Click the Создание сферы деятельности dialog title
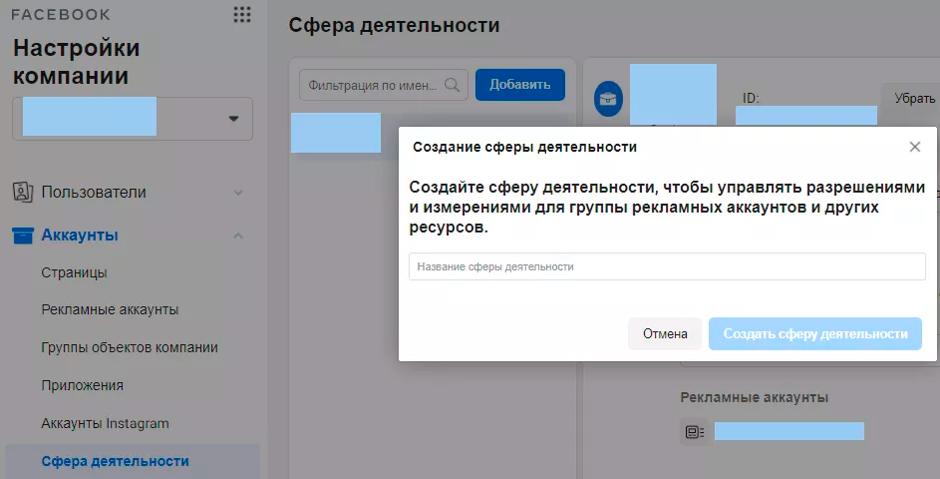Viewport: 940px width, 479px height. (525, 147)
